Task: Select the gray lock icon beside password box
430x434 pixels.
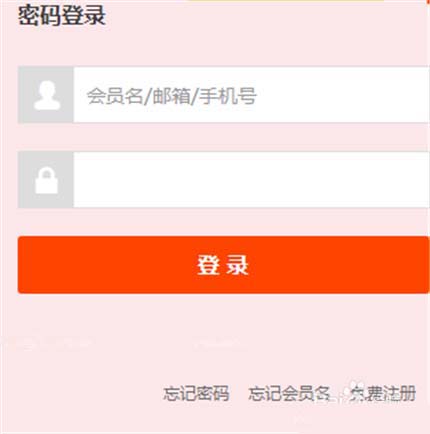Action: (x=47, y=180)
